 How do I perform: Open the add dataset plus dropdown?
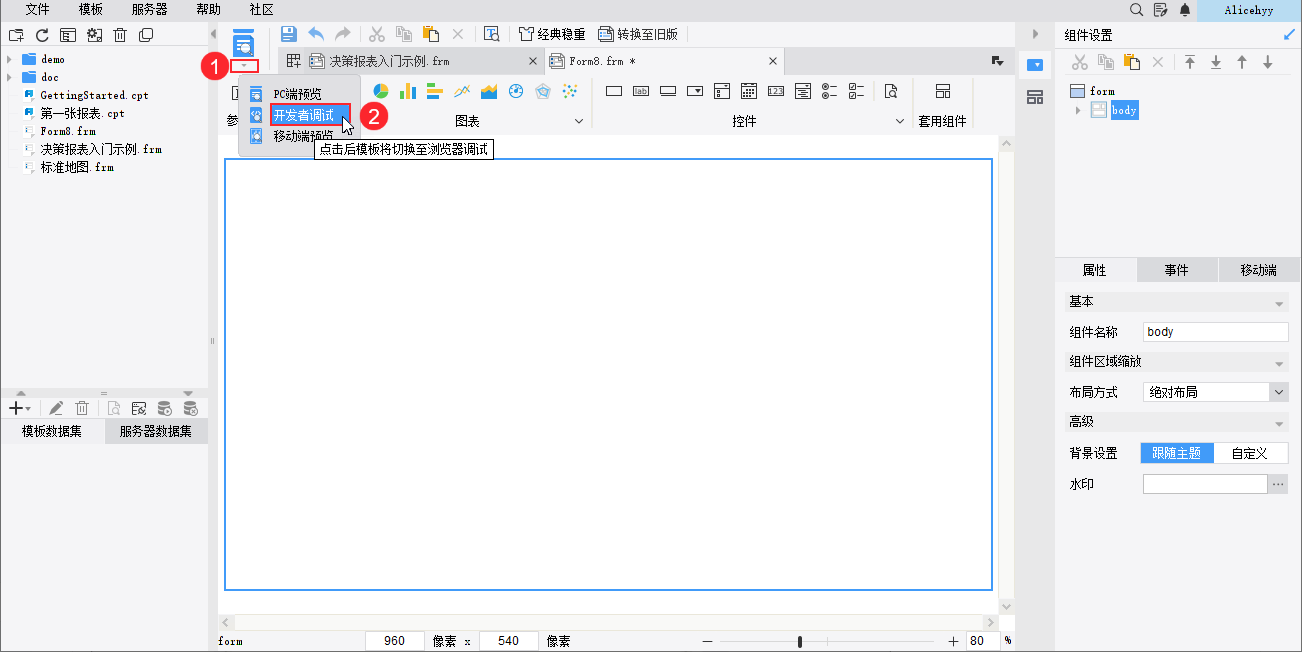pos(20,408)
